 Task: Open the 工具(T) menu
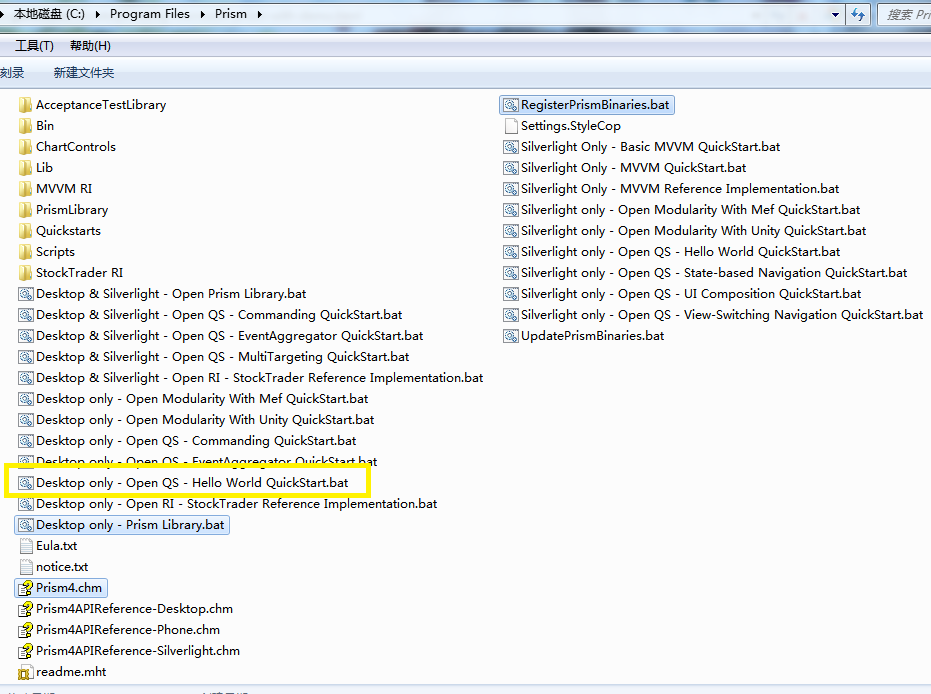coord(34,46)
